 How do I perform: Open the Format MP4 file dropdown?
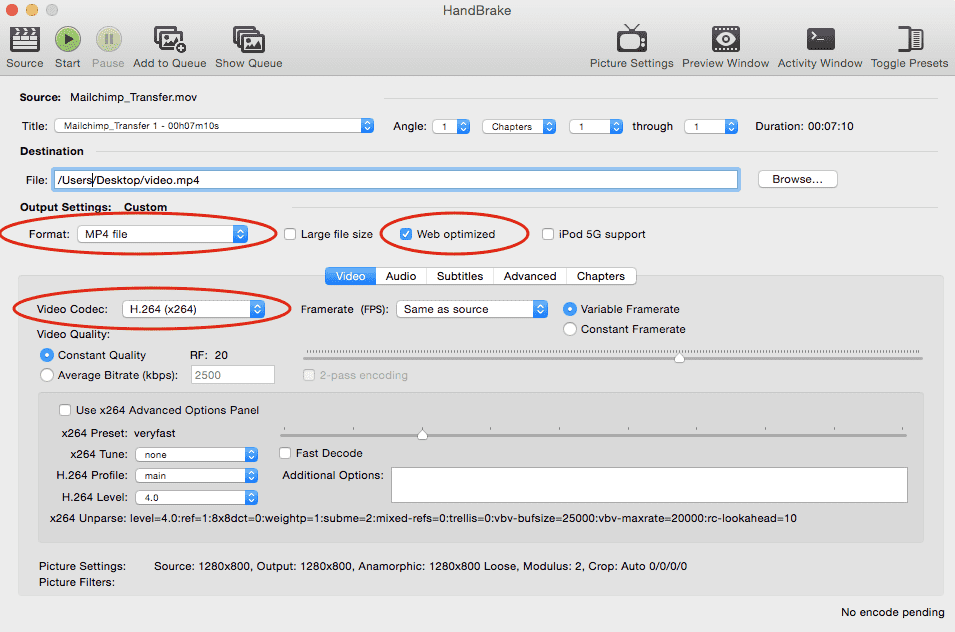pyautogui.click(x=163, y=234)
